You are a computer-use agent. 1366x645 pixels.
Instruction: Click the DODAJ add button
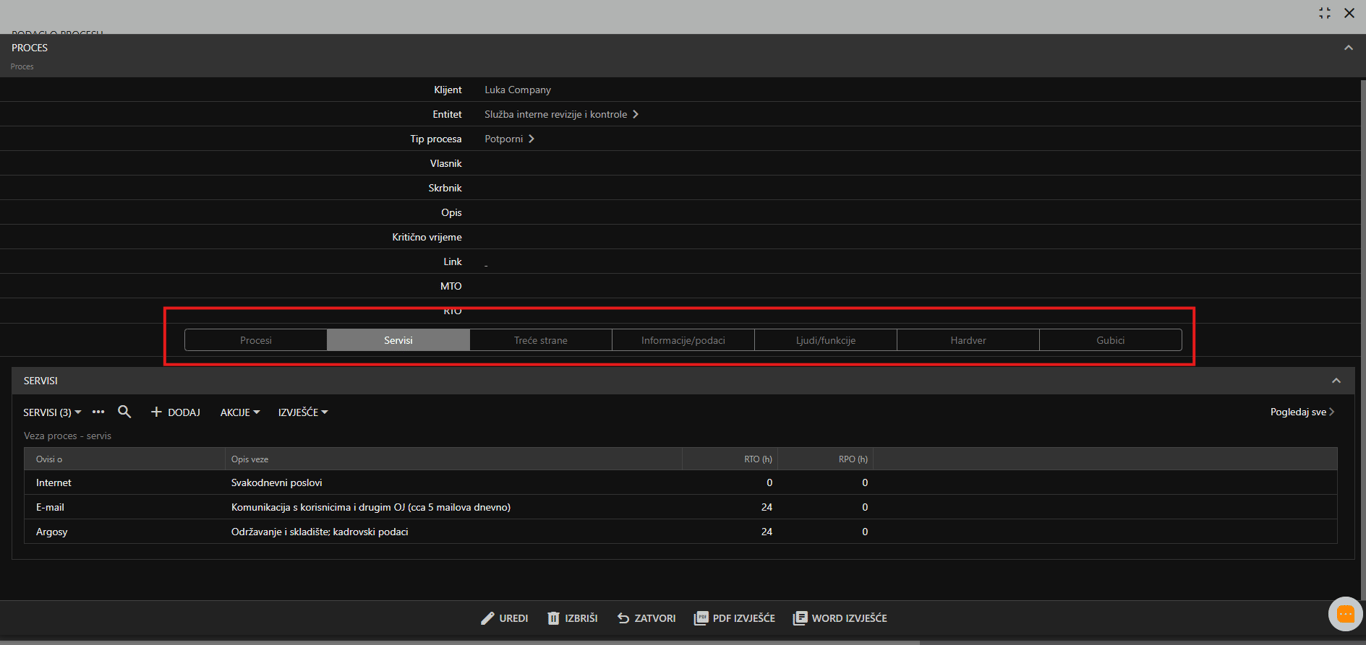click(175, 412)
